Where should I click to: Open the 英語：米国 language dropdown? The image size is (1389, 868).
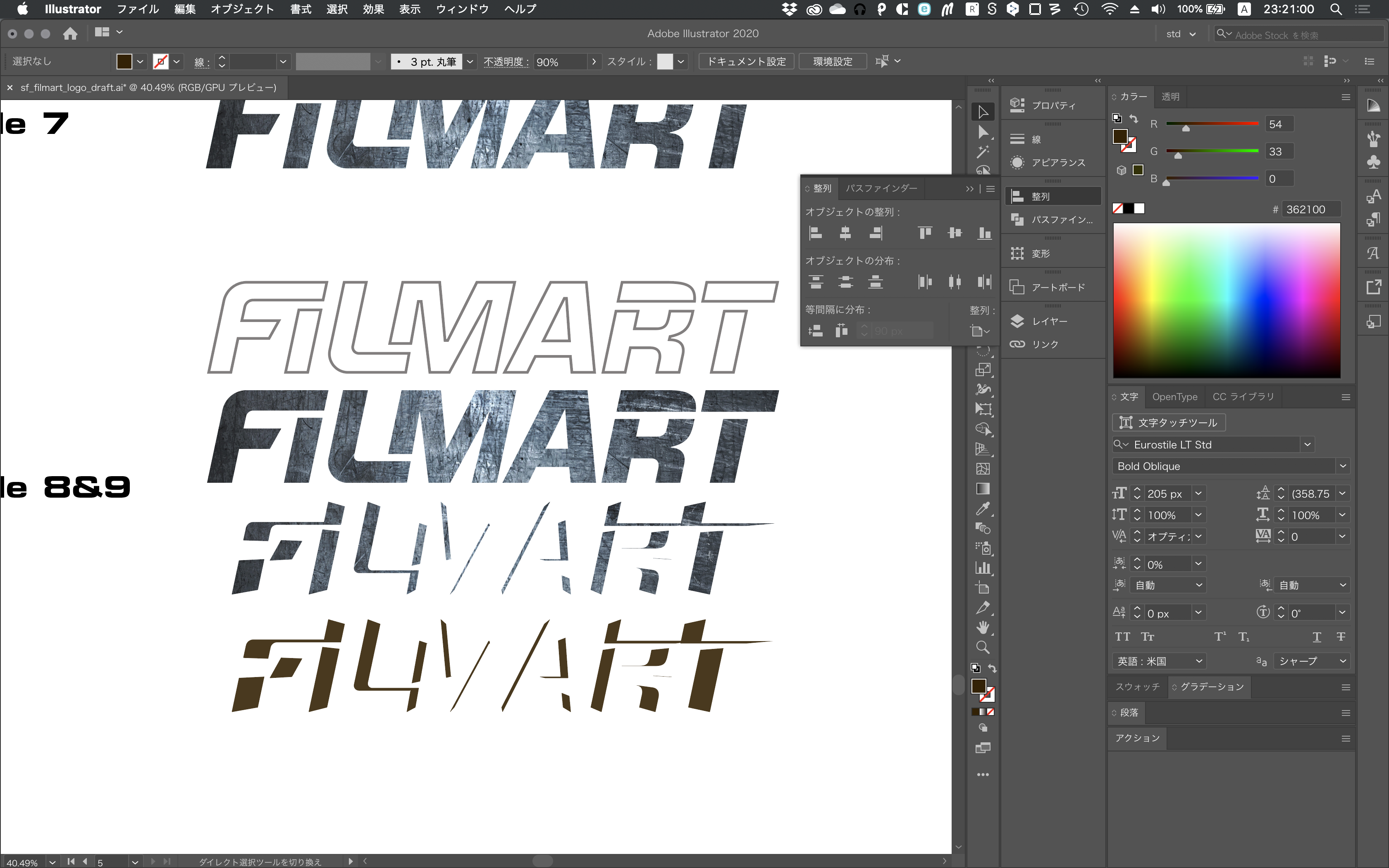click(x=1159, y=661)
